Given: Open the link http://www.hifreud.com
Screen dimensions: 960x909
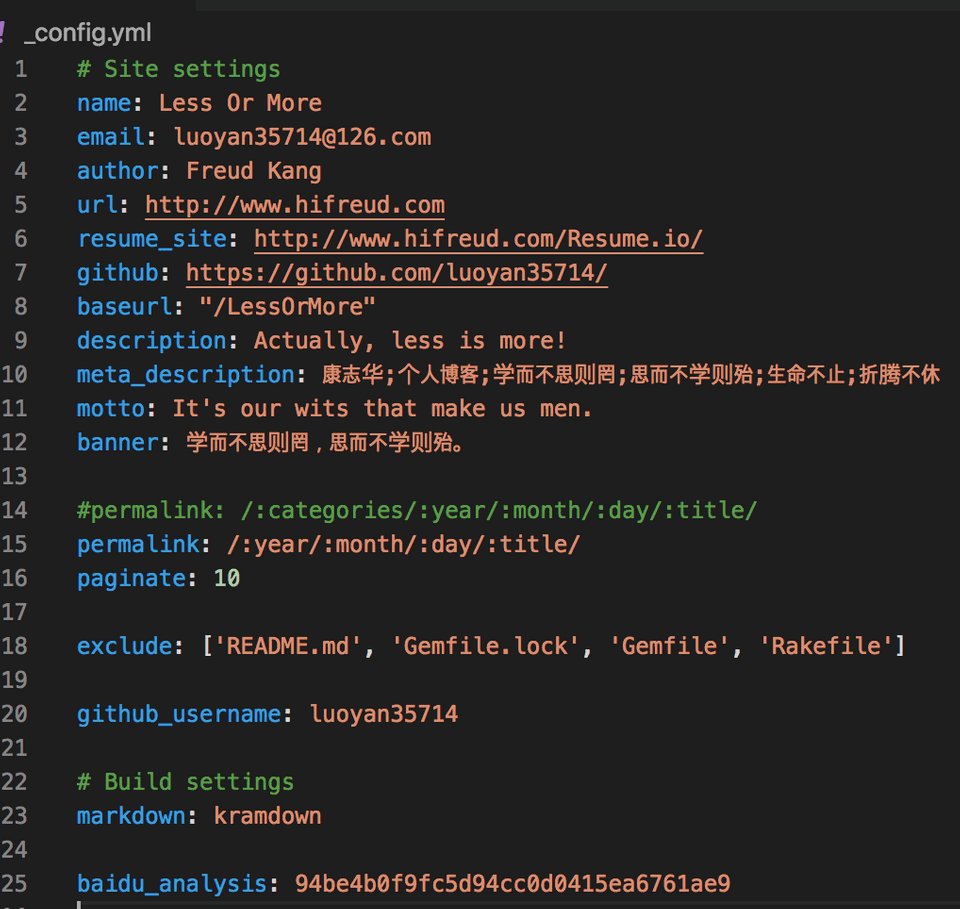Looking at the screenshot, I should [x=294, y=204].
